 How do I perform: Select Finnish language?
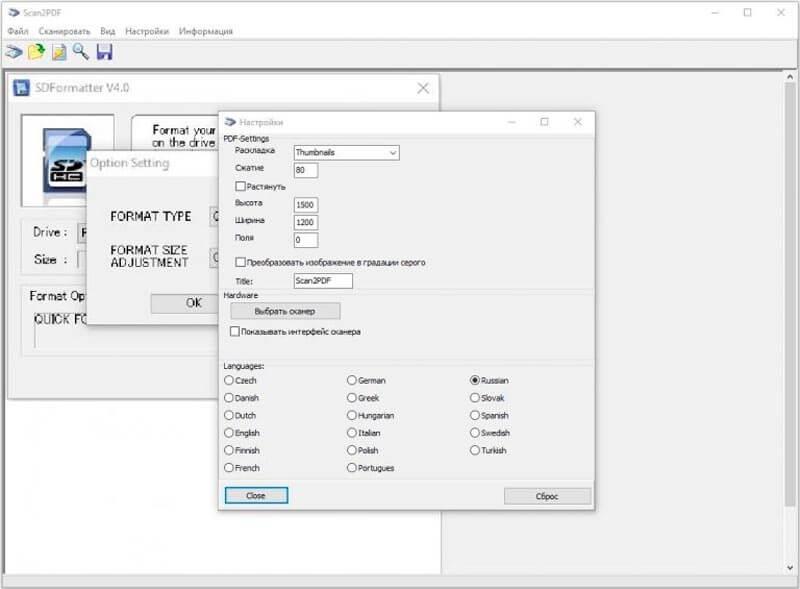point(229,450)
